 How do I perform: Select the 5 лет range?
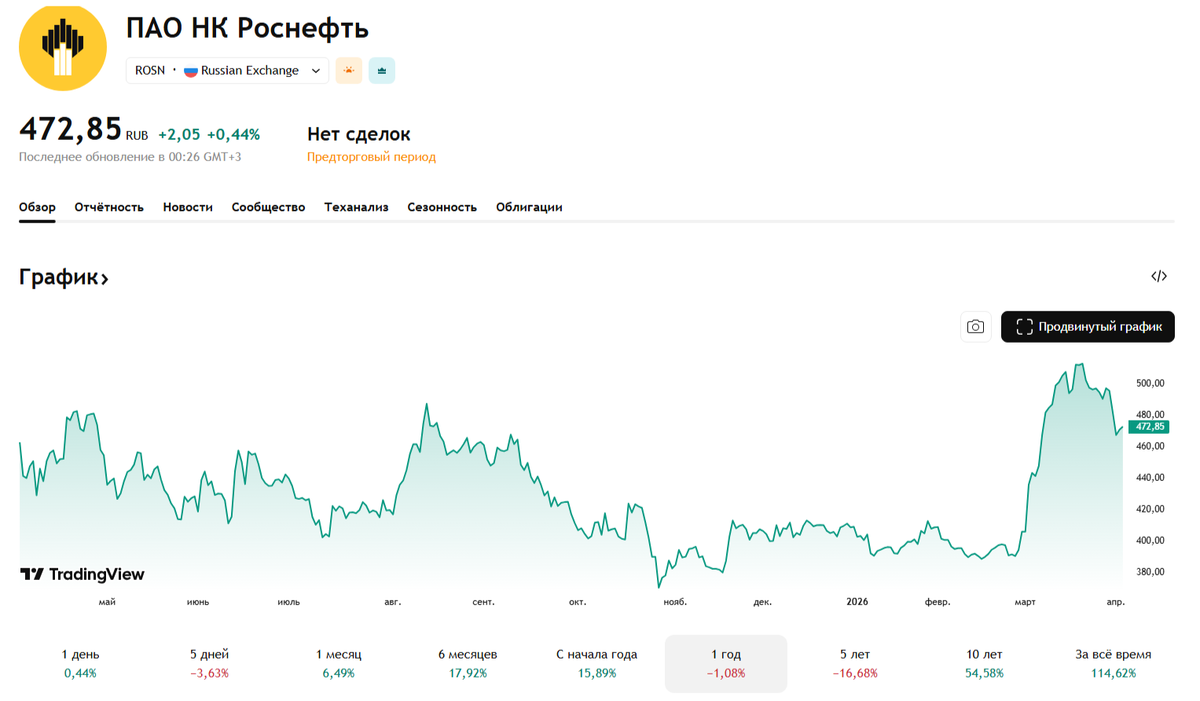[x=855, y=663]
